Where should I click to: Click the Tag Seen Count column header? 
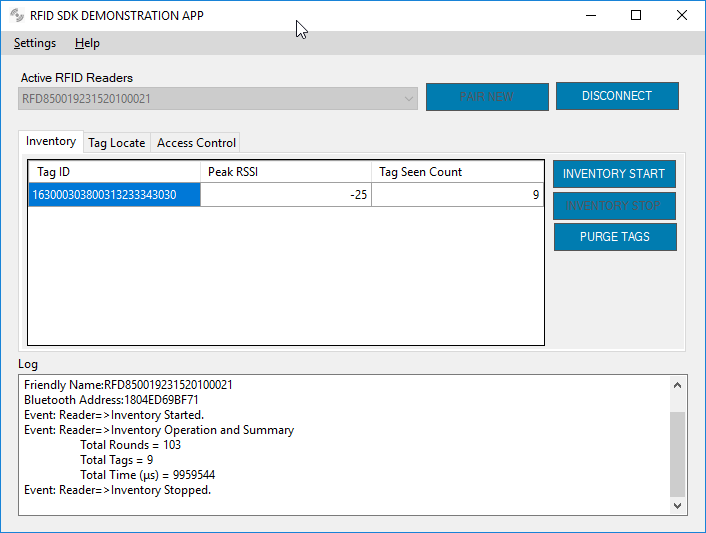click(x=456, y=172)
